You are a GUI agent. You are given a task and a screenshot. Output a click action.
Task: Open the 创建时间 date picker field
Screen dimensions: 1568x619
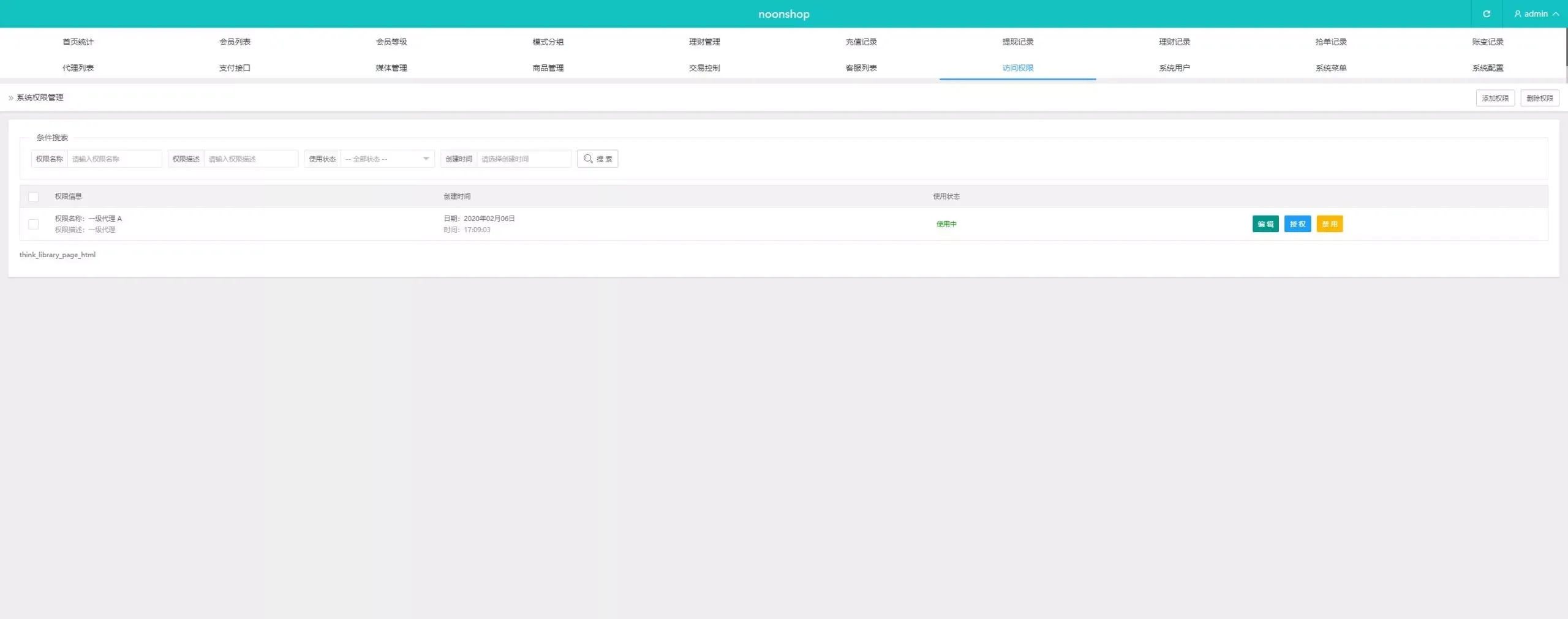click(x=524, y=159)
